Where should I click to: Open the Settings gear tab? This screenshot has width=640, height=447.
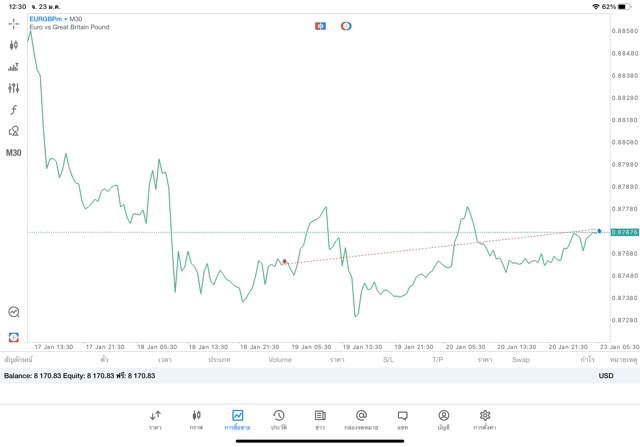click(x=484, y=420)
